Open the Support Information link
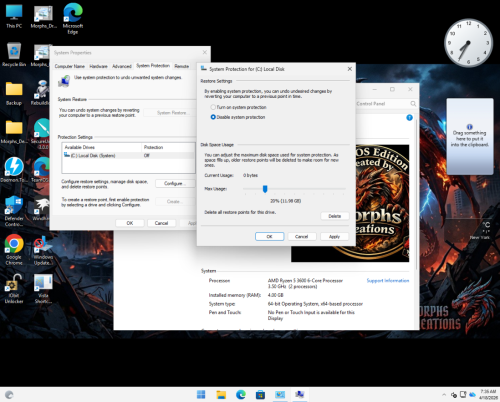This screenshot has width=500, height=402. tap(388, 281)
